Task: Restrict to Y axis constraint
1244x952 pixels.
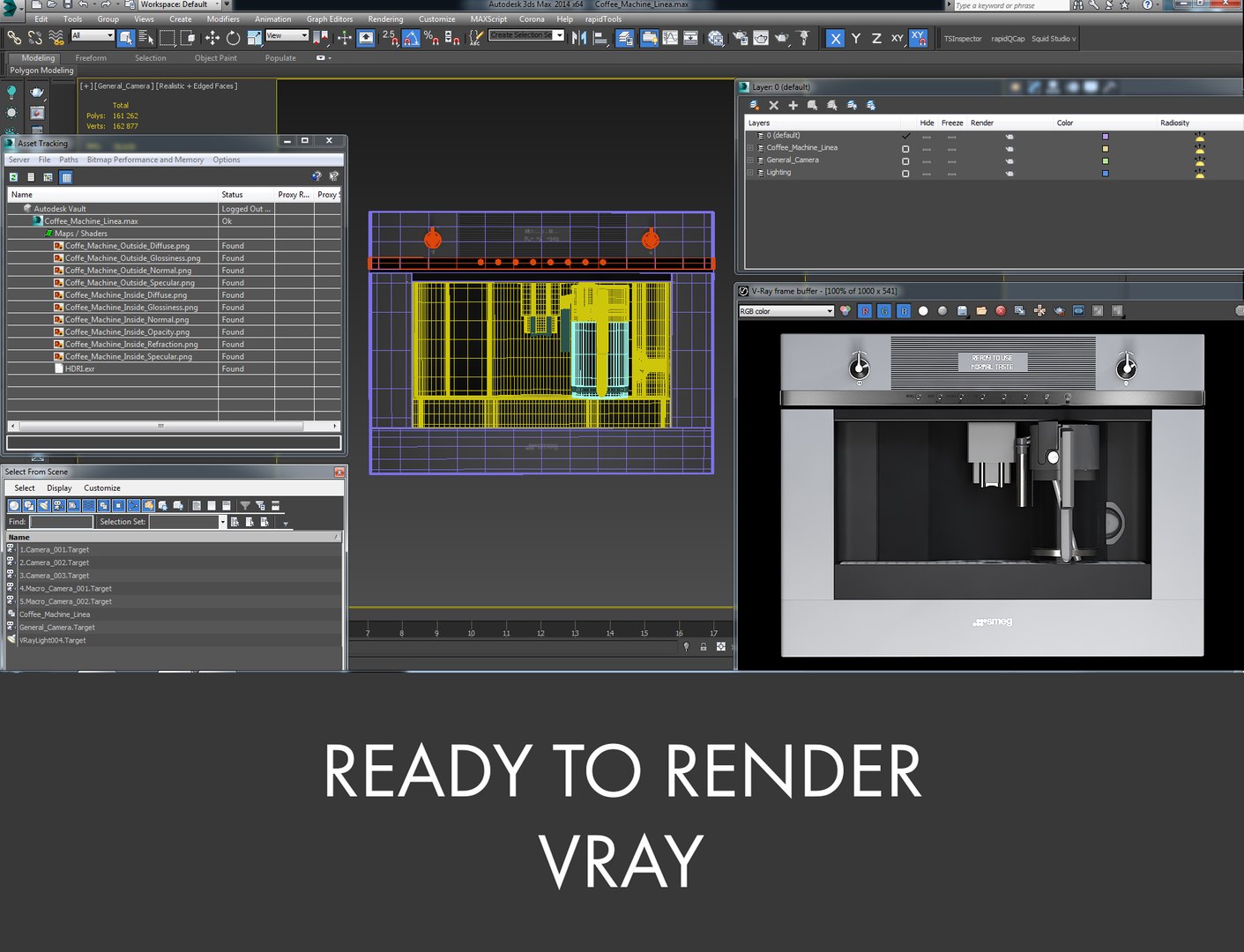Action: (x=855, y=38)
